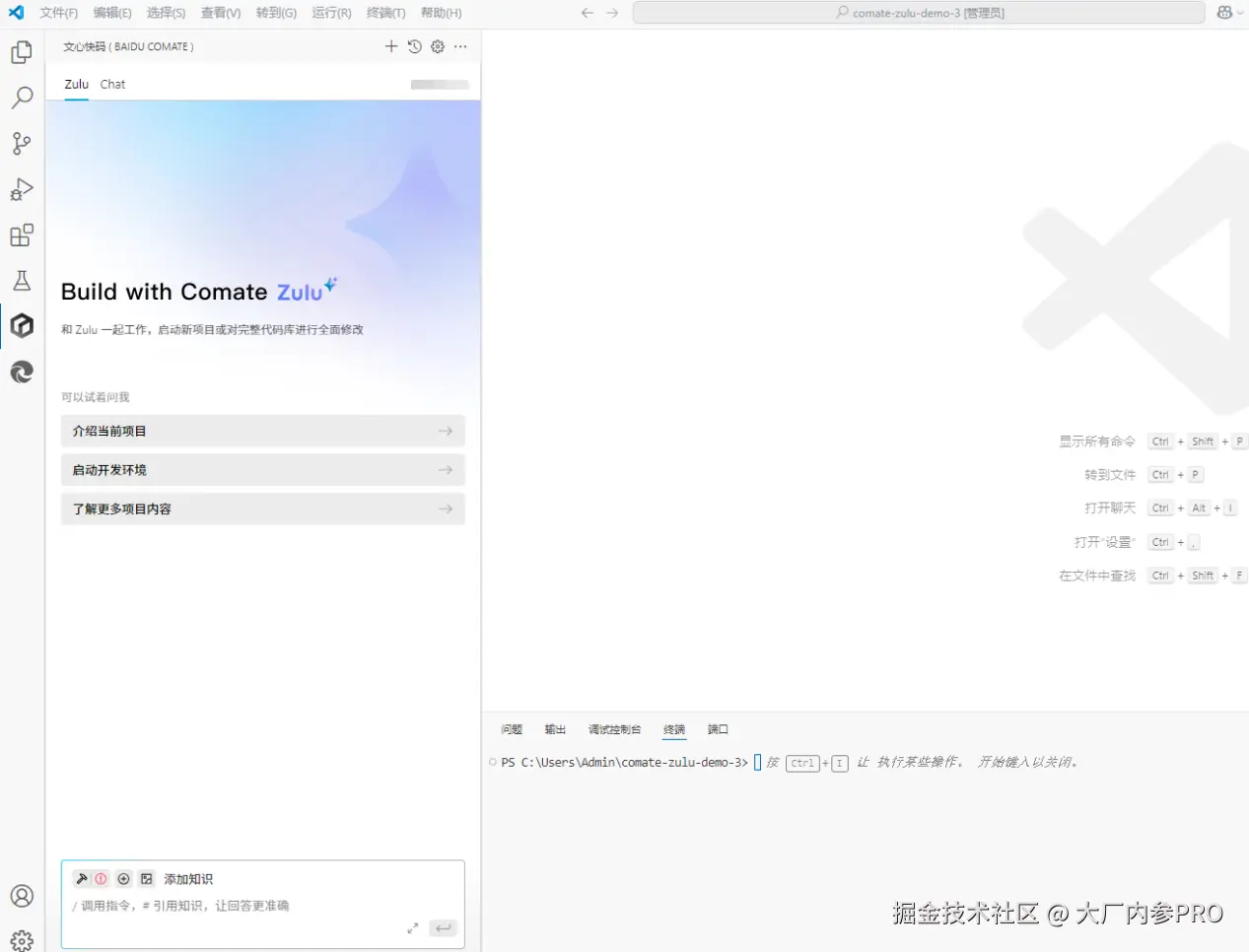This screenshot has width=1249, height=952.
Task: Click the 打开"设置" shortcut hint
Action: (1105, 542)
